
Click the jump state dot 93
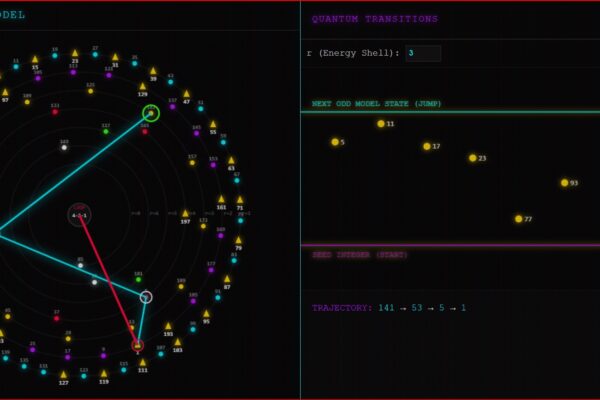[565, 183]
